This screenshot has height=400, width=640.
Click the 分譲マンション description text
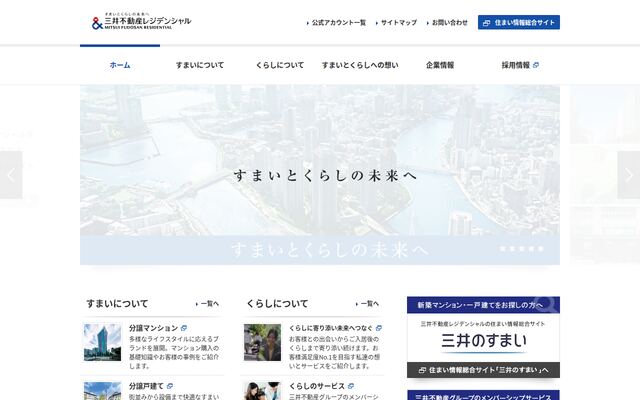pos(174,353)
